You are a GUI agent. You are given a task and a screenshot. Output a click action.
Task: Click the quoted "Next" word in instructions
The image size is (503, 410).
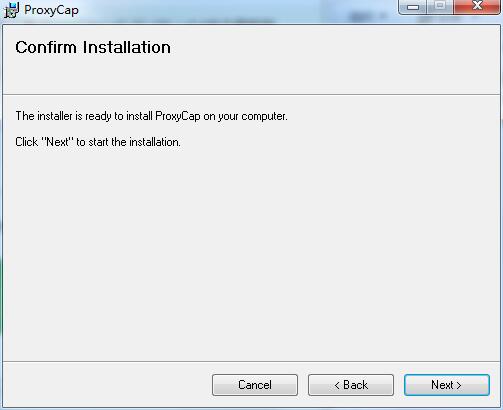click(57, 142)
